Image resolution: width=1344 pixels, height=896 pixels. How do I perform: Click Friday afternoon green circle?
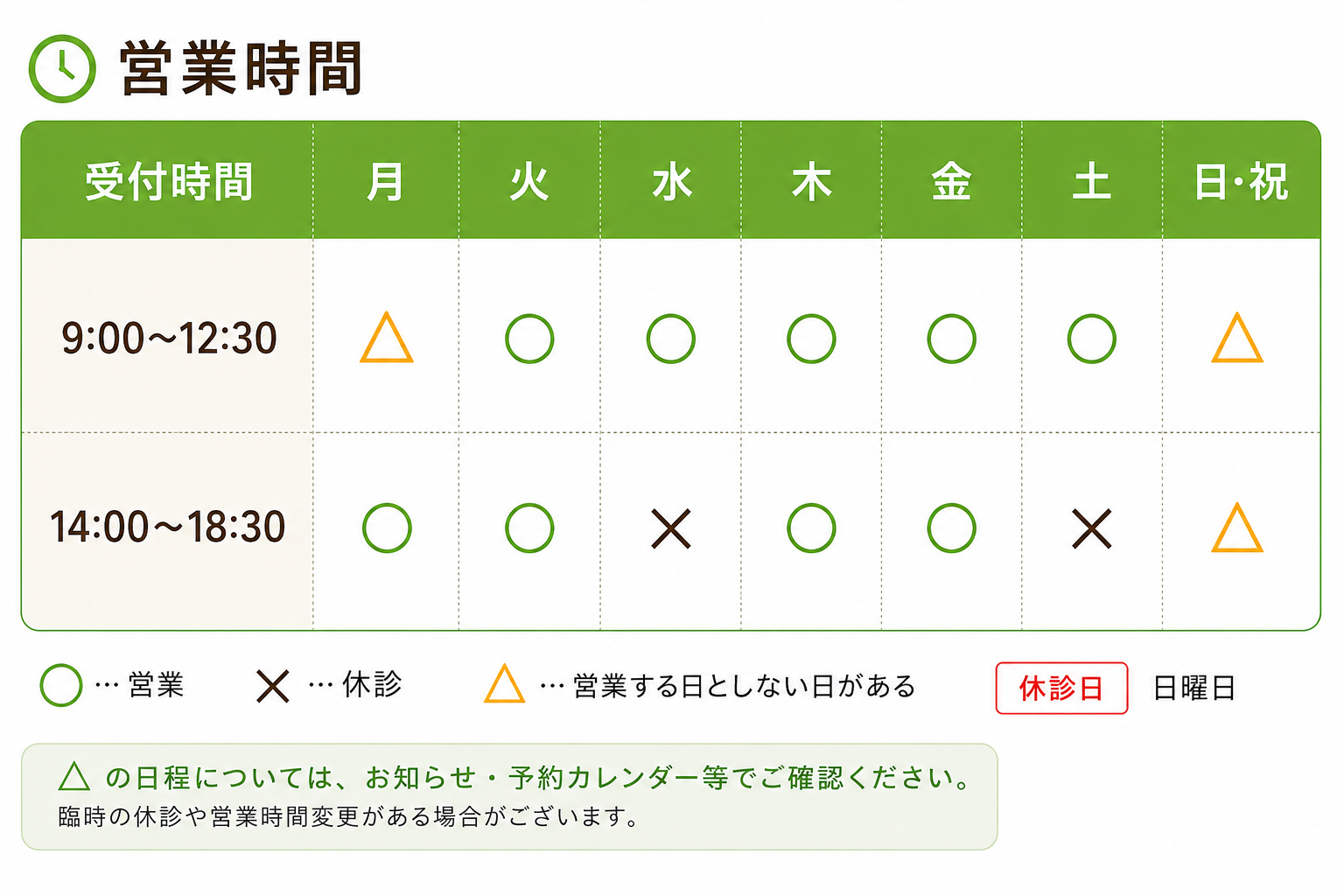tap(952, 528)
